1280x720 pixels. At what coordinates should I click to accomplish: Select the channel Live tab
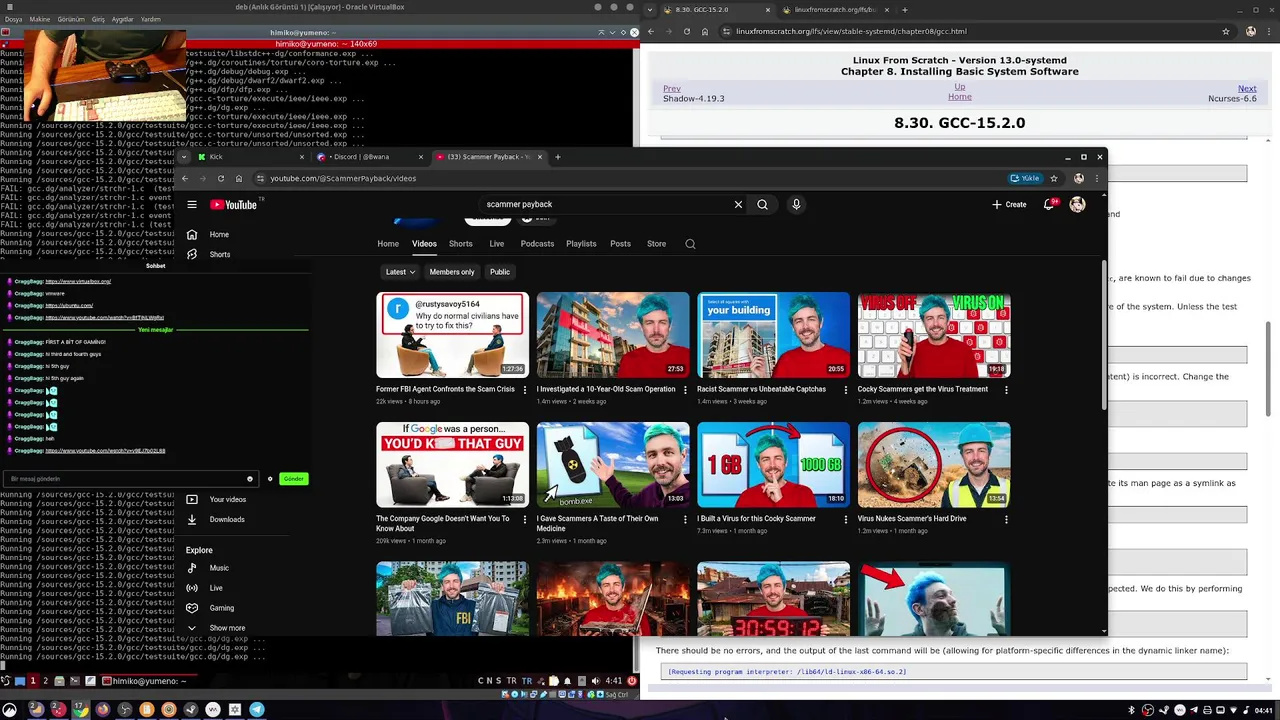click(497, 244)
